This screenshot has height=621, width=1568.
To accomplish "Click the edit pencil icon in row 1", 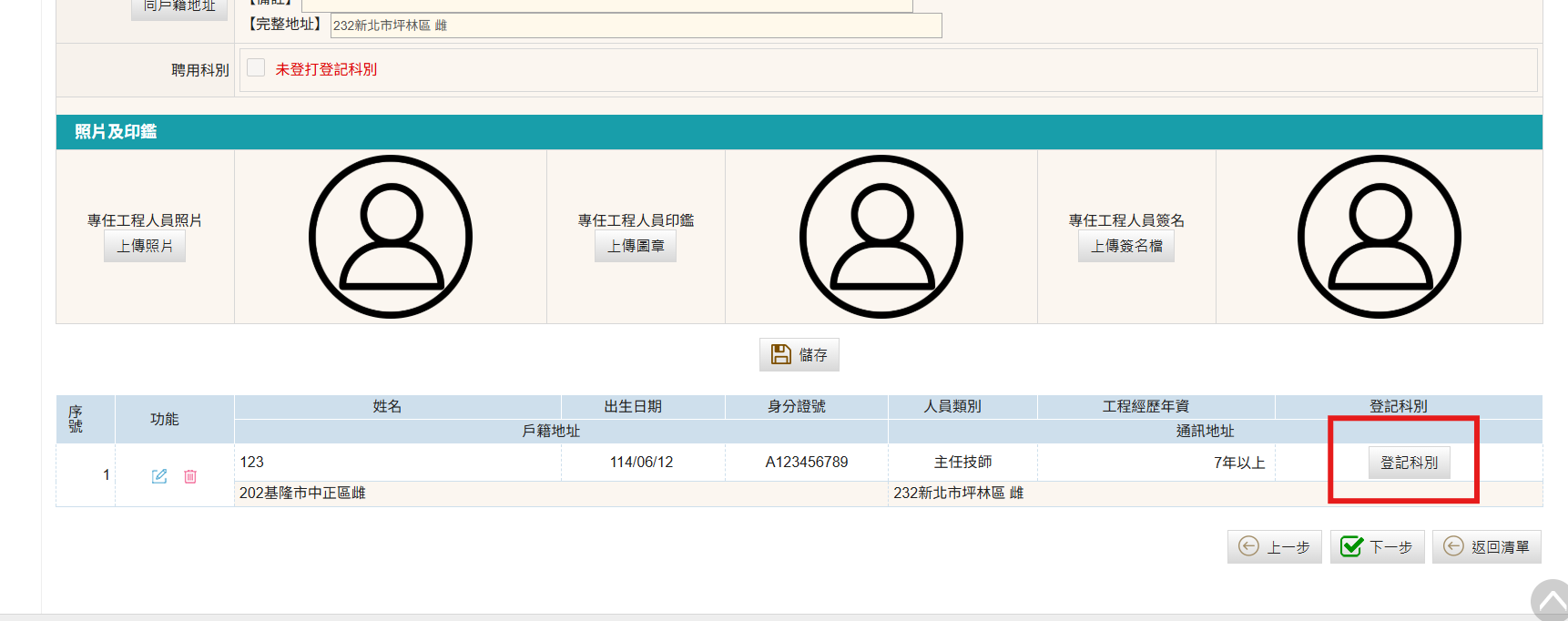I will [159, 476].
